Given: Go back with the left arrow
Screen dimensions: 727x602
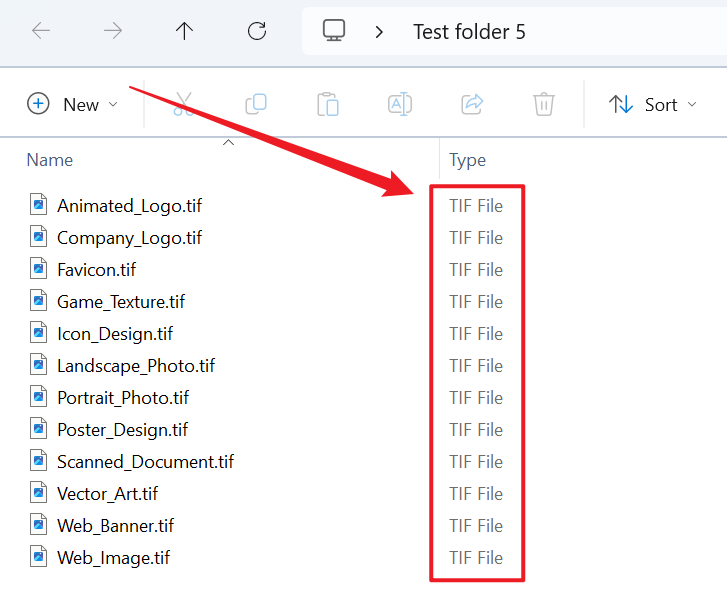Looking at the screenshot, I should [x=41, y=31].
